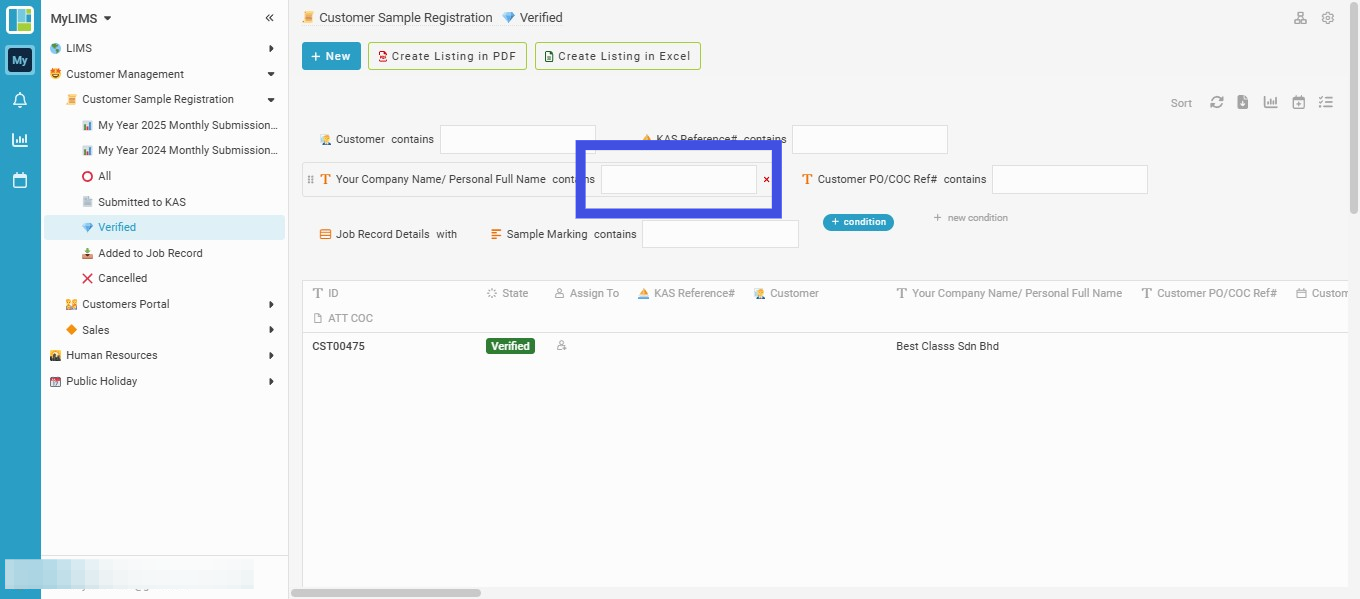Click the ATT COC column header
Screen dimensions: 1360x599
click(343, 318)
